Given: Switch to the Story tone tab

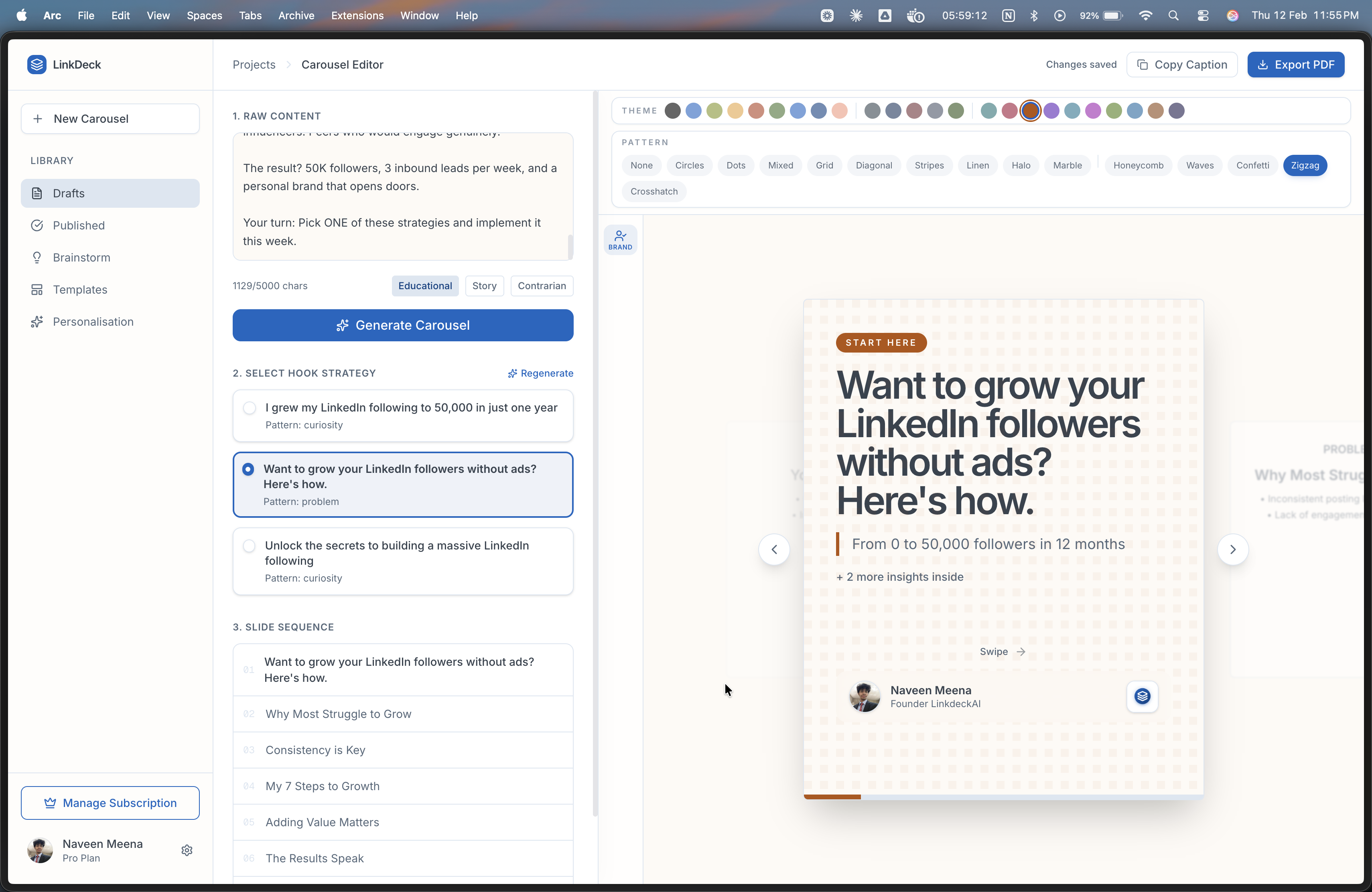Looking at the screenshot, I should [484, 285].
